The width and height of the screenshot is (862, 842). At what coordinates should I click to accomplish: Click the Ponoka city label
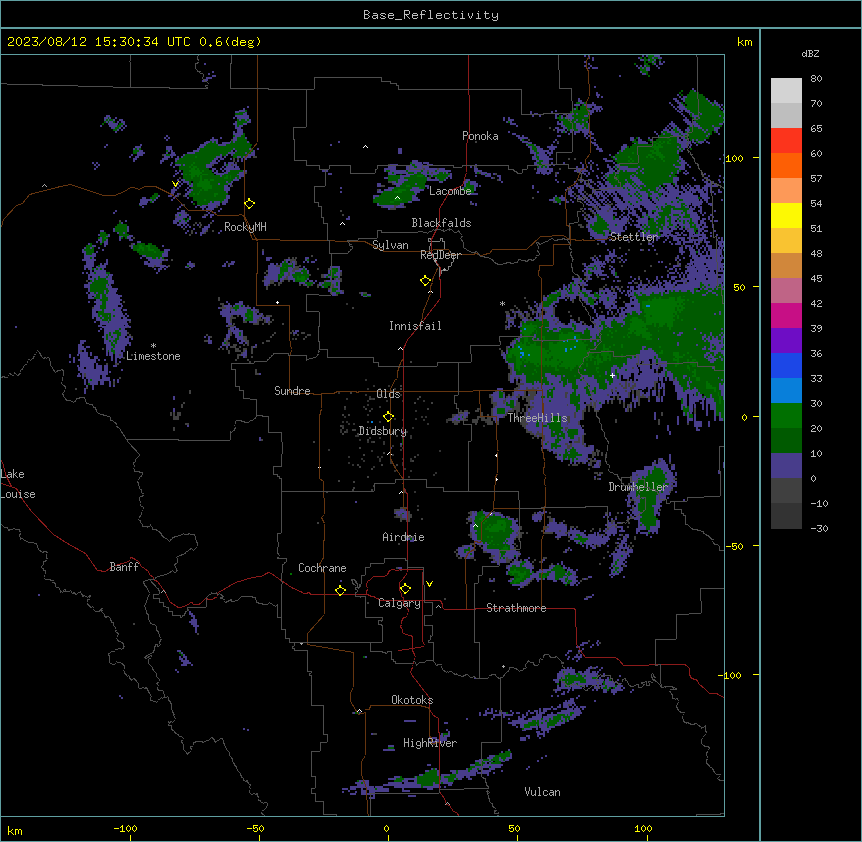click(x=480, y=136)
